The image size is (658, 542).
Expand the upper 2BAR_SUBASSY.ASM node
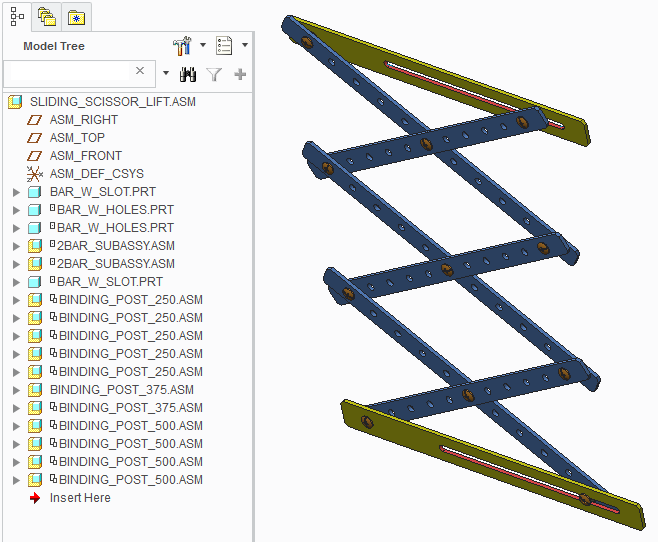[x=16, y=246]
